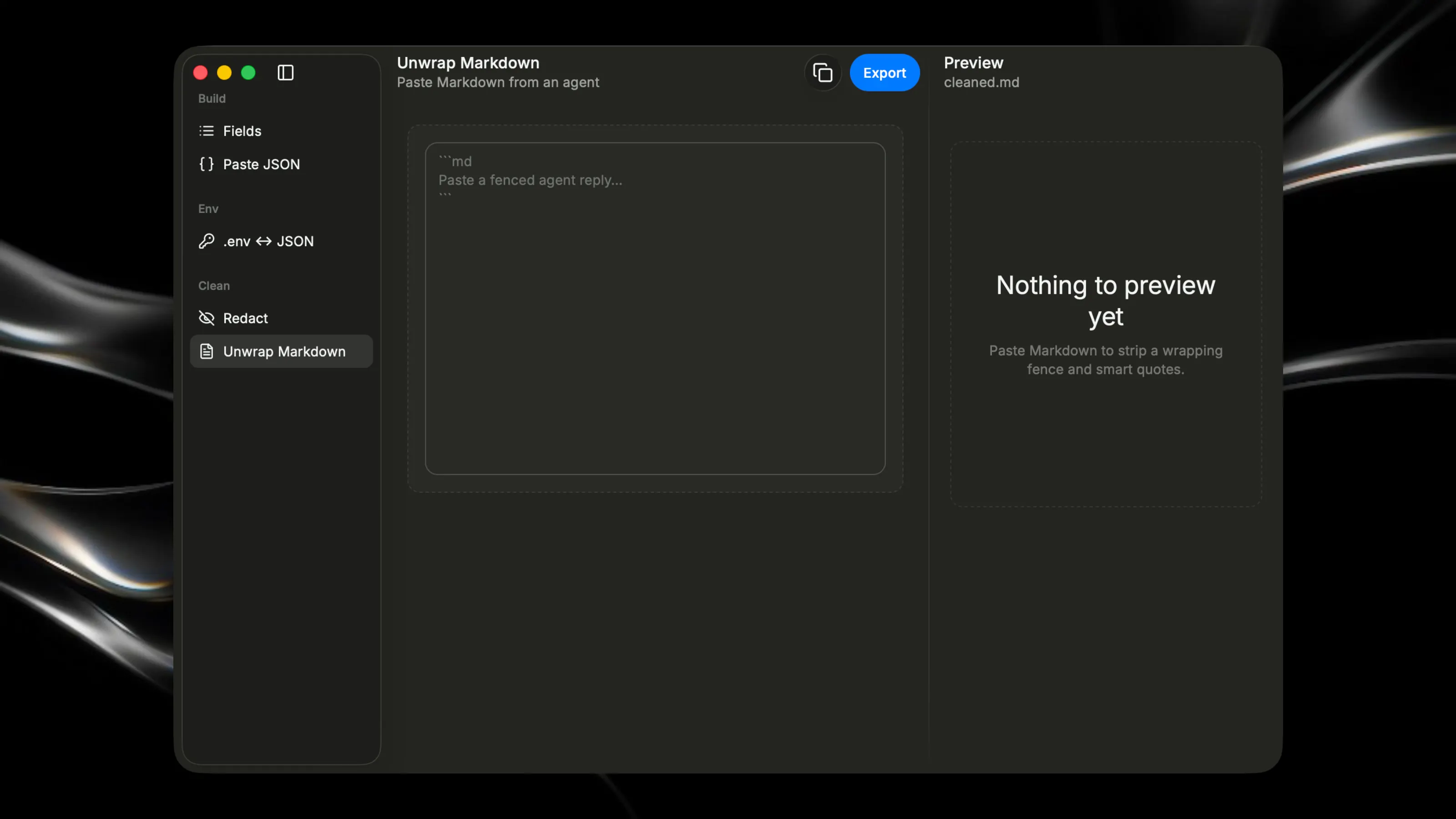Image resolution: width=1456 pixels, height=819 pixels.
Task: Focus the fenced agent reply text area
Action: pos(655,308)
